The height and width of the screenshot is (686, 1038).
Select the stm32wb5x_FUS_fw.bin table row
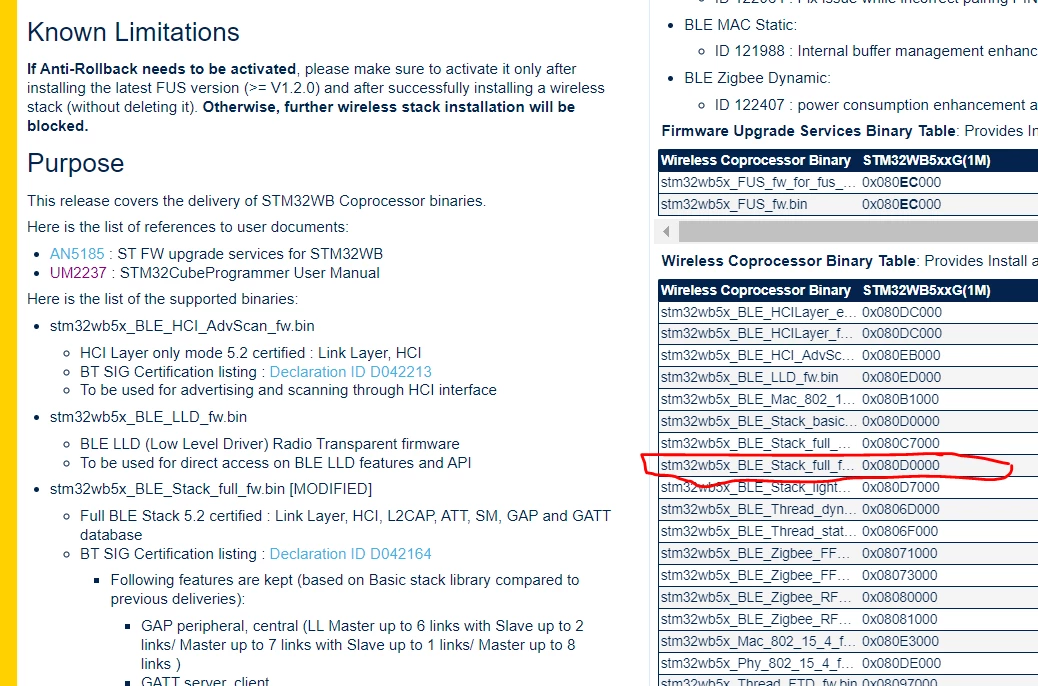(848, 204)
